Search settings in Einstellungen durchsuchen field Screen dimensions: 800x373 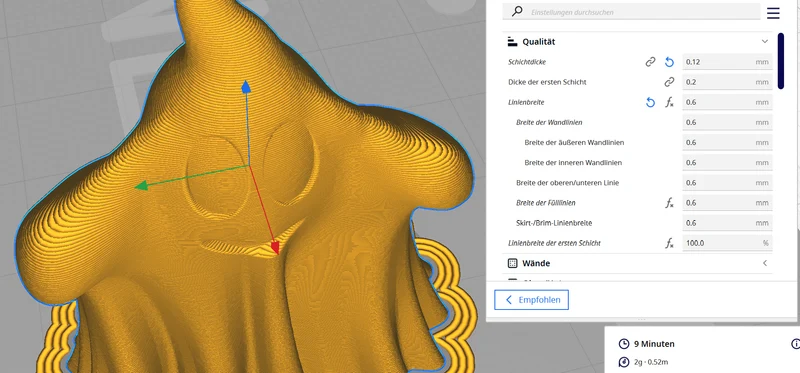pos(632,12)
